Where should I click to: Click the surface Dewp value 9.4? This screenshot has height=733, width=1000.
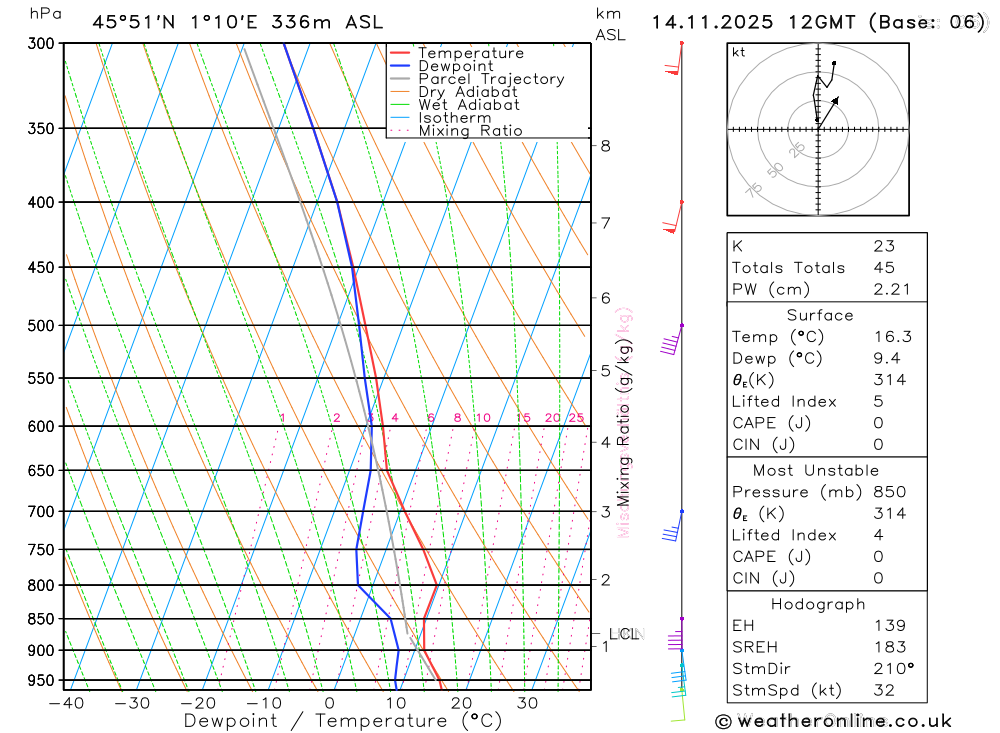[887, 359]
